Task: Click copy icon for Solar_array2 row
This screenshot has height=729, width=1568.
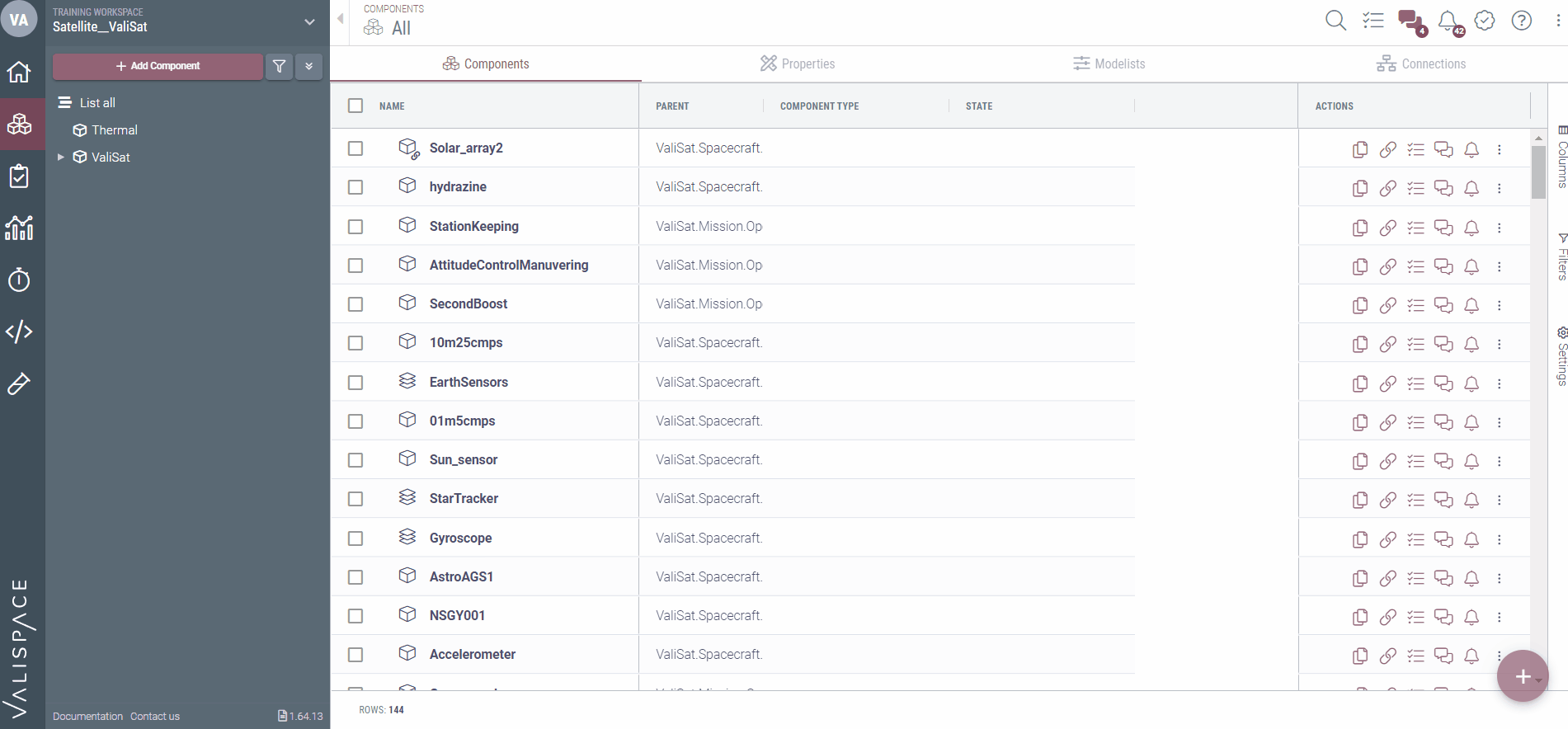Action: click(1360, 149)
